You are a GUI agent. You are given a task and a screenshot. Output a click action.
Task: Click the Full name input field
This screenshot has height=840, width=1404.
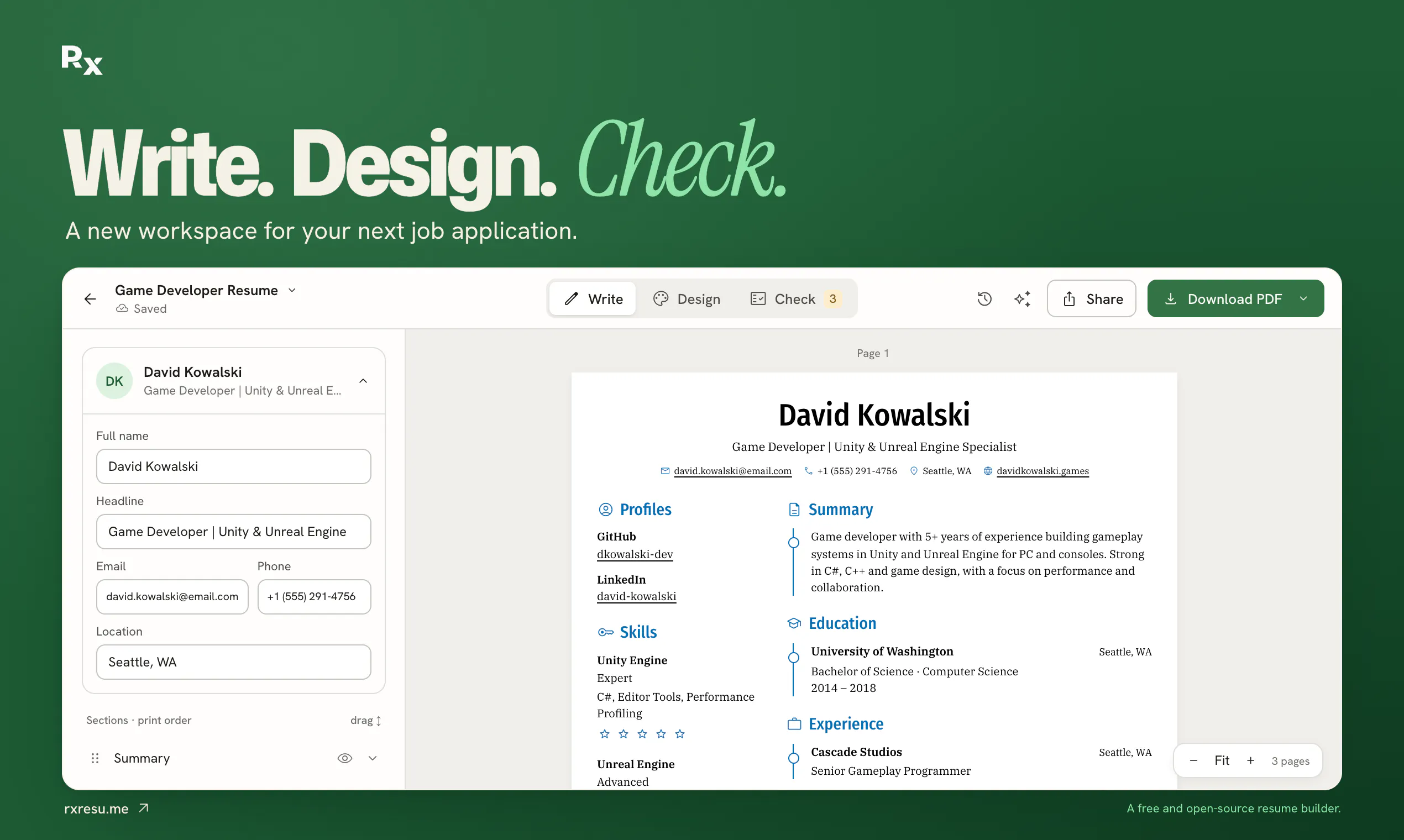[x=234, y=466]
